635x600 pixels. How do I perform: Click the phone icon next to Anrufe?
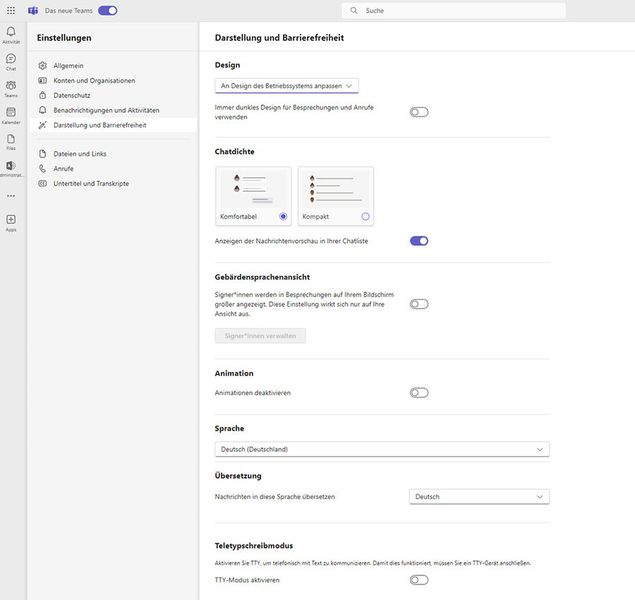(x=43, y=168)
